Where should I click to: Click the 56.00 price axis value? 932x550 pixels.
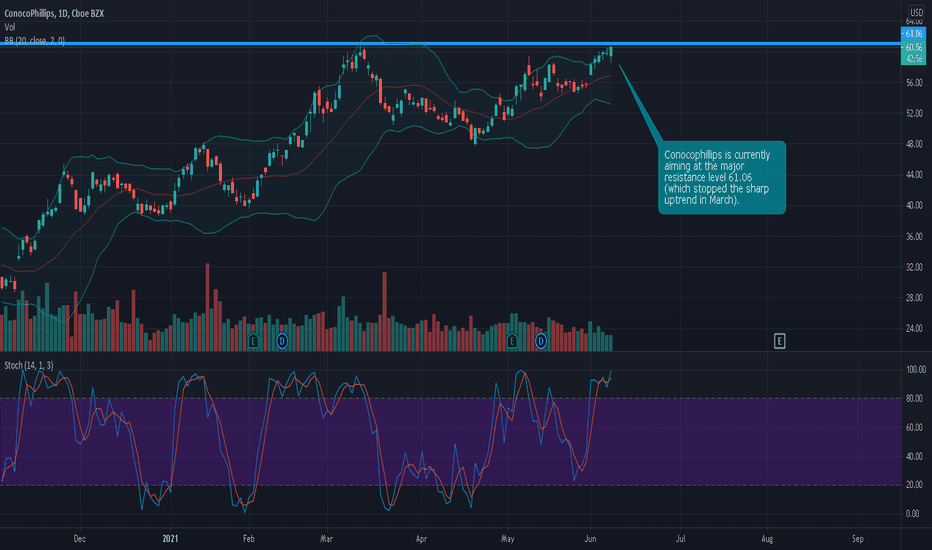pyautogui.click(x=914, y=83)
